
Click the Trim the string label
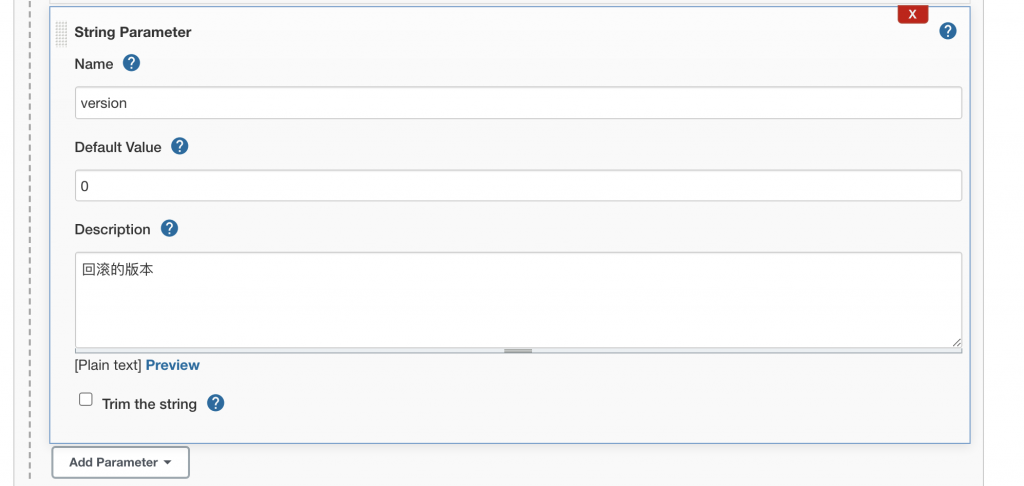click(149, 404)
